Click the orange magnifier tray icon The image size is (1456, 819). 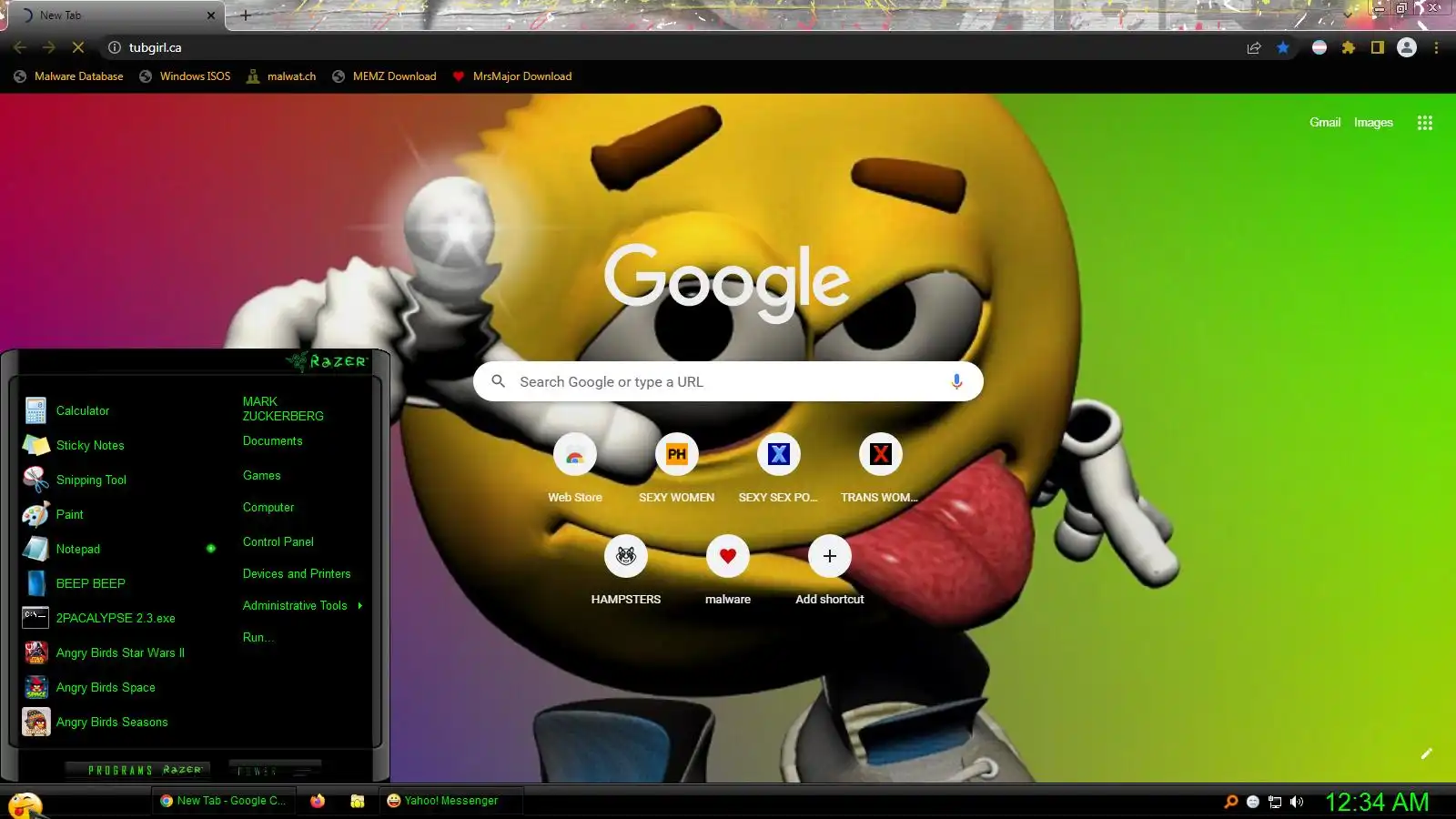point(1231,802)
